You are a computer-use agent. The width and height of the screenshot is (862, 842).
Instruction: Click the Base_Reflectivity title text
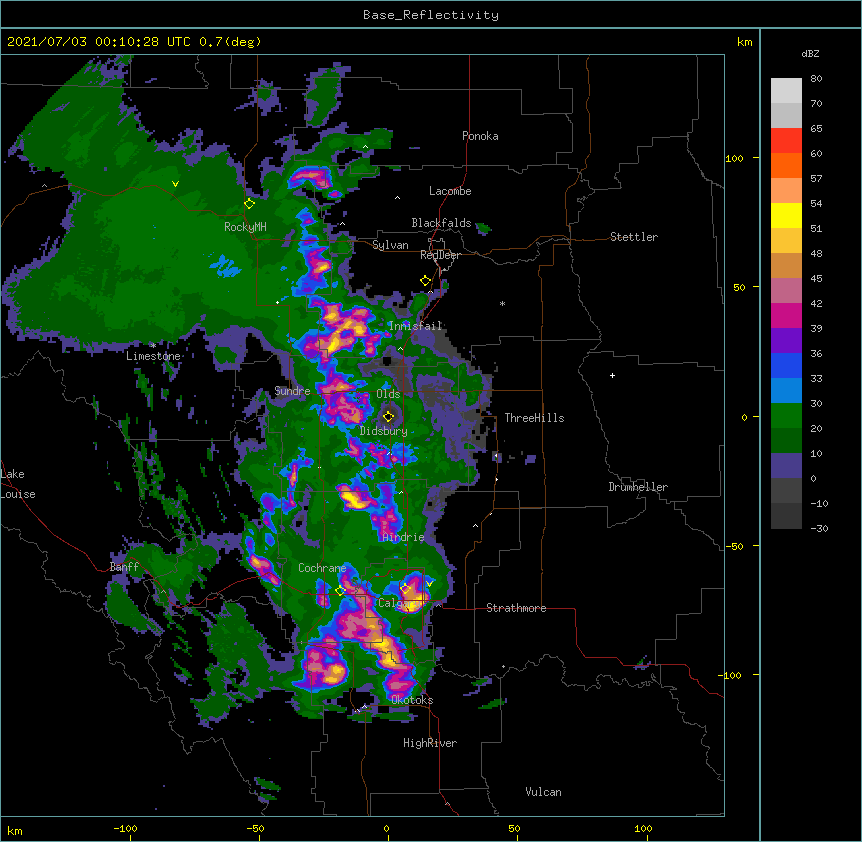click(431, 15)
